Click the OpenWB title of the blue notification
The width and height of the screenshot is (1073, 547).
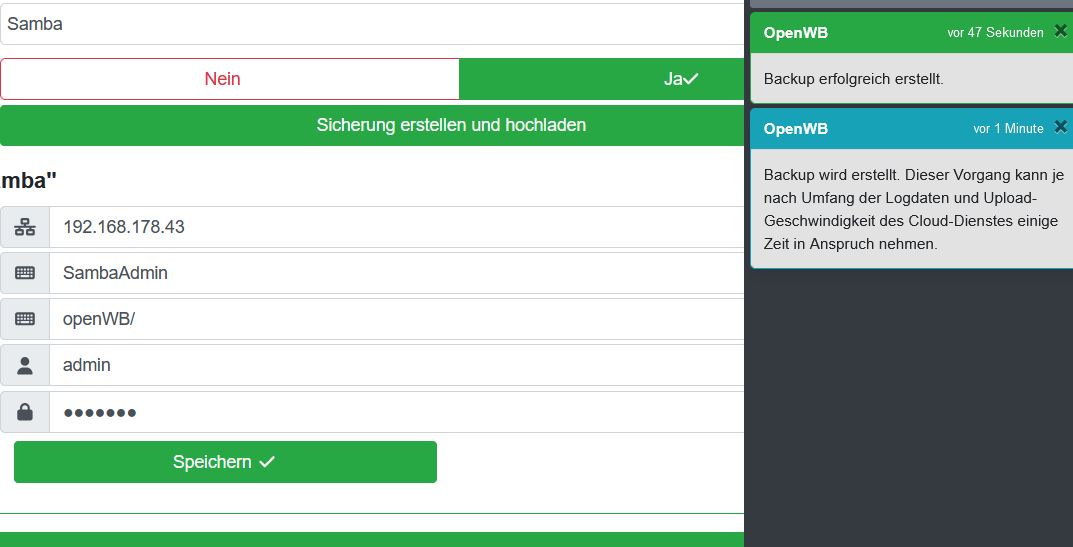point(796,129)
